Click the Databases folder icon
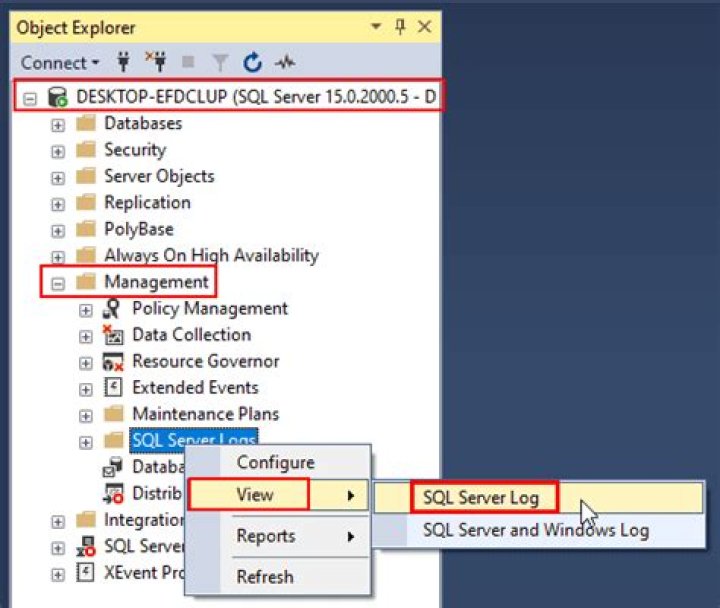The height and width of the screenshot is (608, 720). (x=86, y=123)
